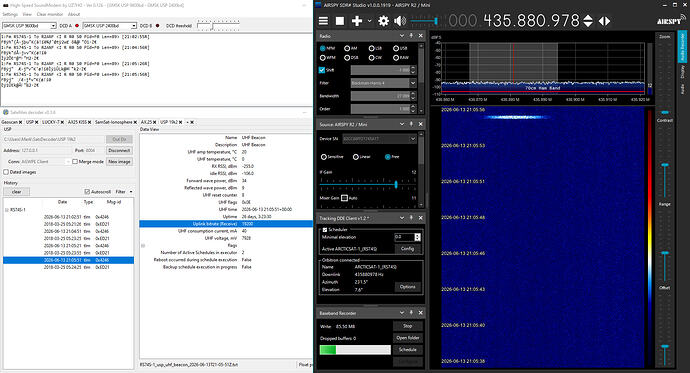
Task: Click the plus new slice icon
Action: [356, 21]
